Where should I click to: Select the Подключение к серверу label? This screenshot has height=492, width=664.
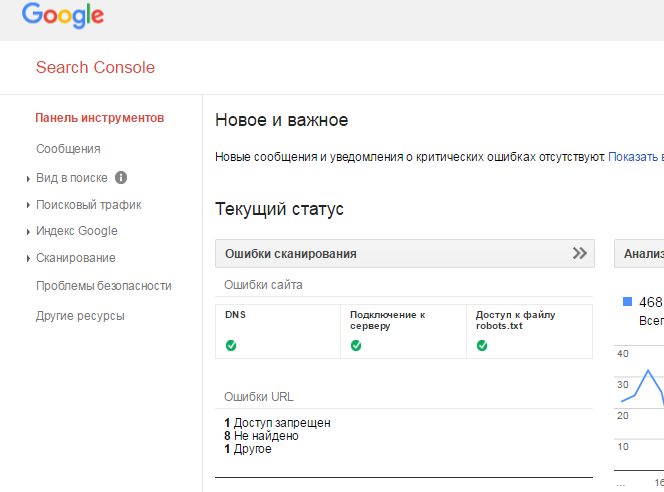coord(387,320)
